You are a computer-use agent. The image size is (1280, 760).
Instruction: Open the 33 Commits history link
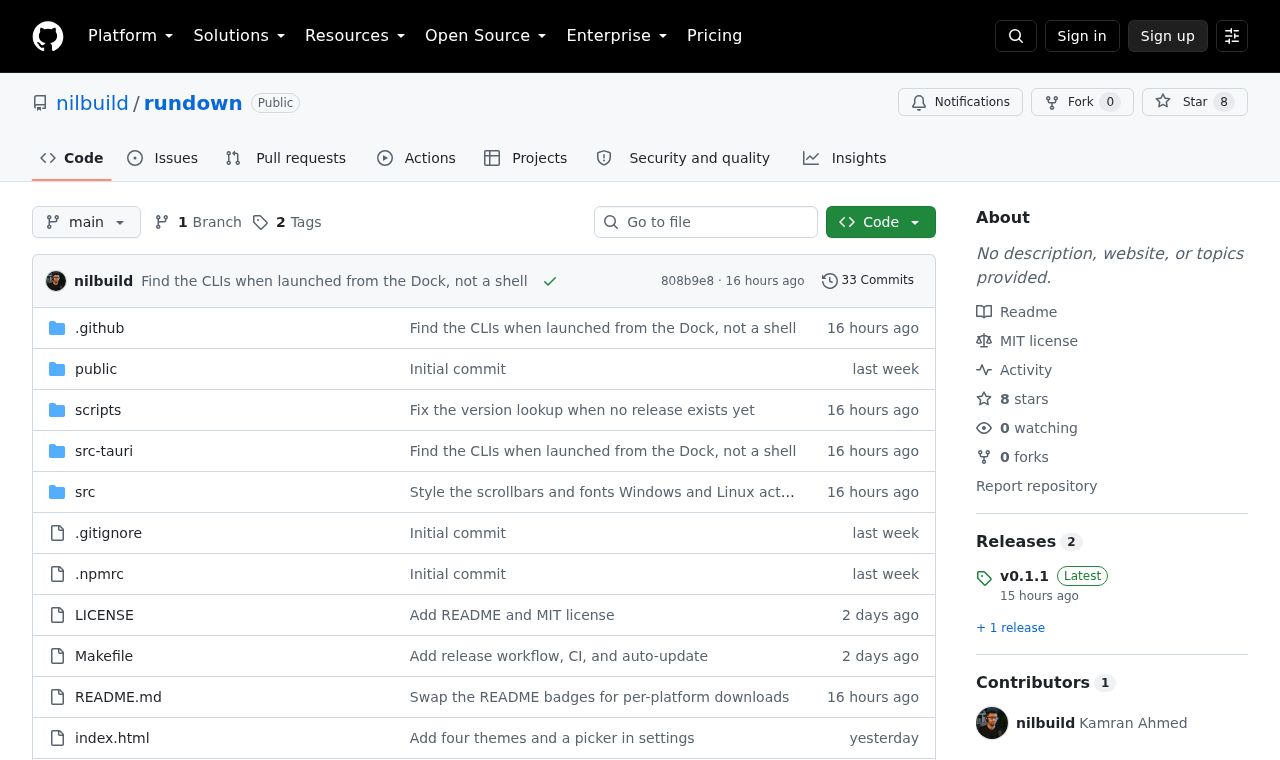click(868, 281)
